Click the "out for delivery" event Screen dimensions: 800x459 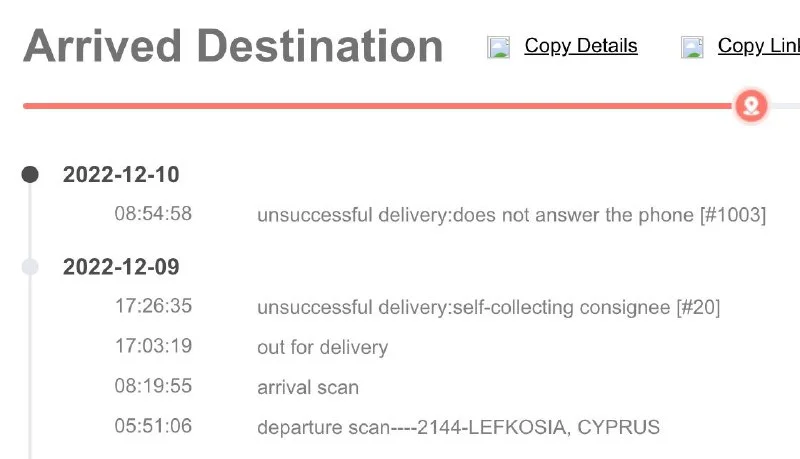(x=322, y=348)
